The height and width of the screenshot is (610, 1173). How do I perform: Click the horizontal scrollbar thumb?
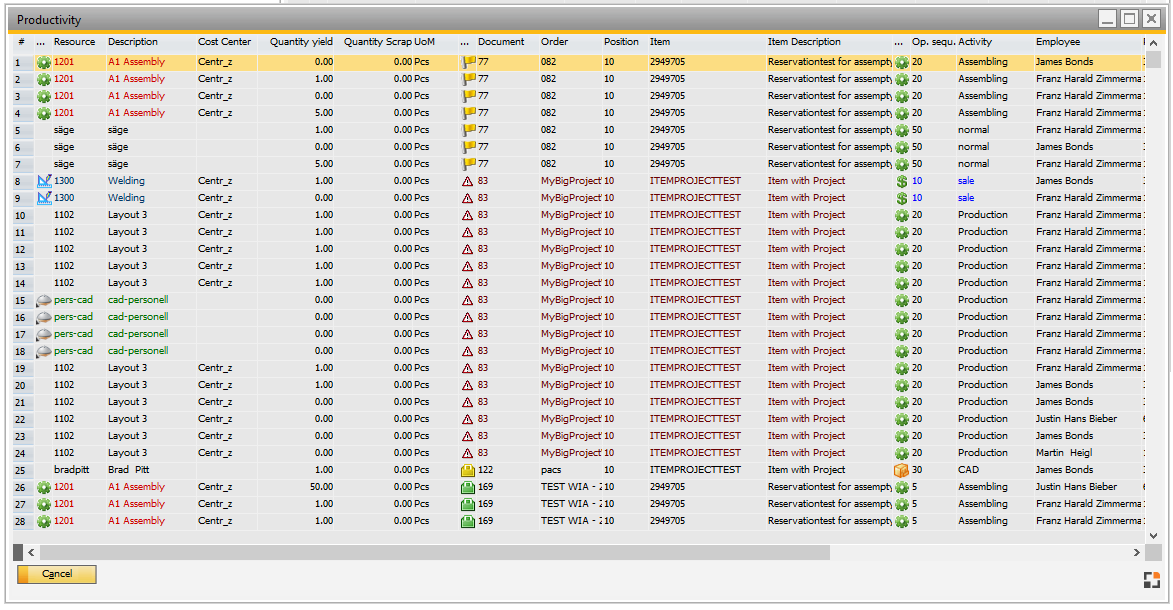pyautogui.click(x=434, y=552)
